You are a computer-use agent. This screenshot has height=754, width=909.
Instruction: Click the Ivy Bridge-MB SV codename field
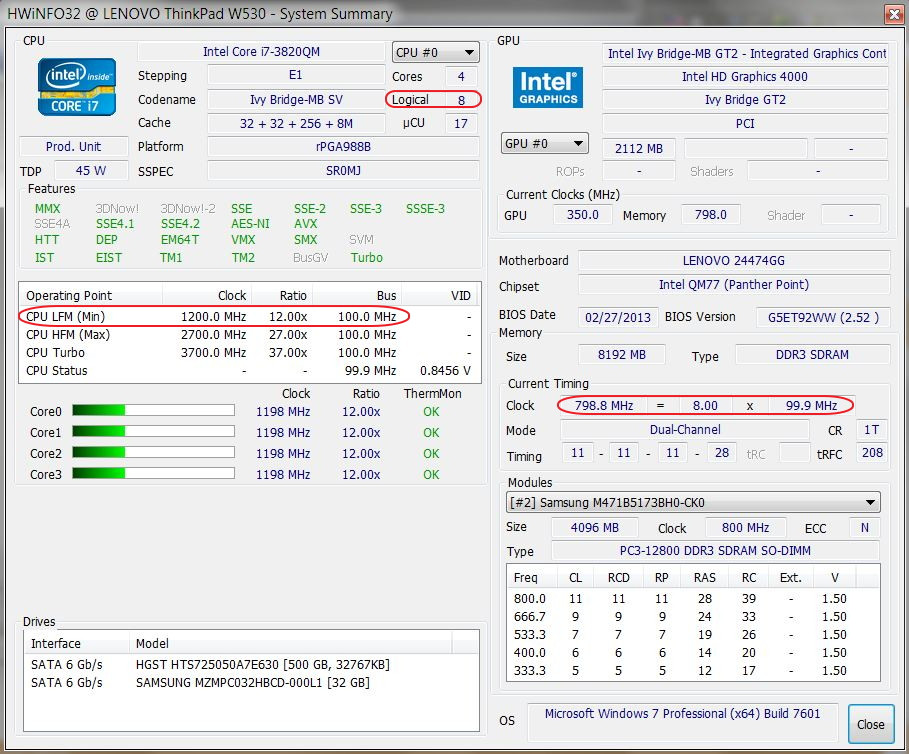pos(296,100)
